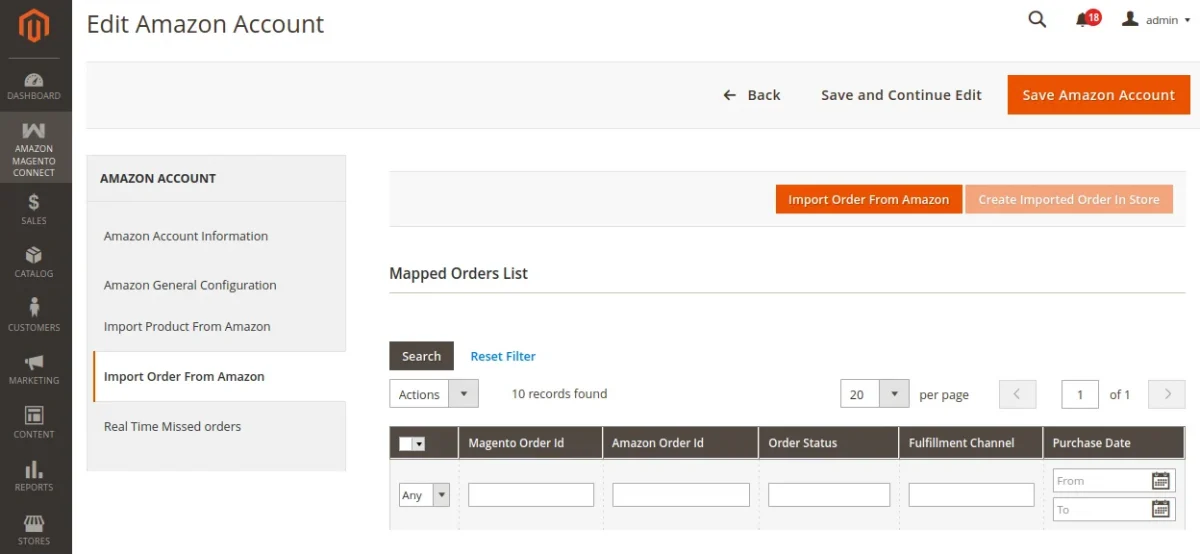Screen dimensions: 1200x554
Task: Expand the select-all checkbox dropdown arrow
Action: click(x=419, y=444)
